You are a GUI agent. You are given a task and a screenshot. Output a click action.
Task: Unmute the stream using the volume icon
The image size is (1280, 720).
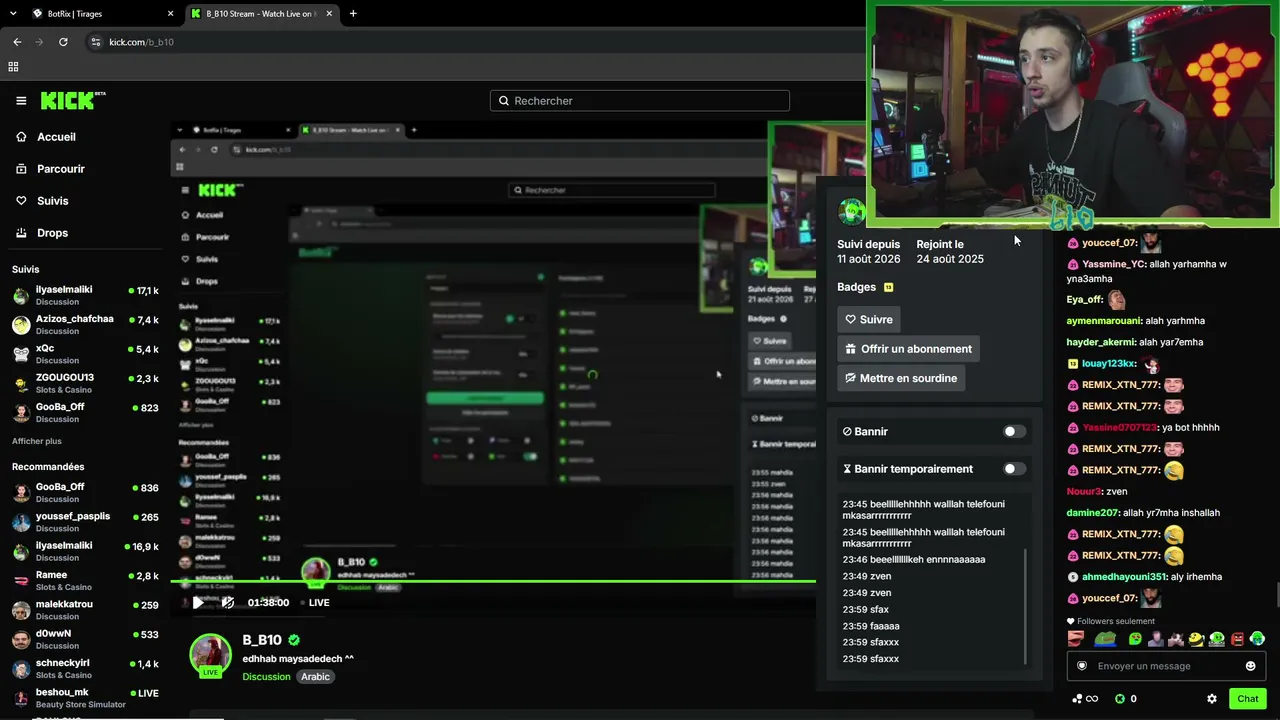pyautogui.click(x=227, y=602)
